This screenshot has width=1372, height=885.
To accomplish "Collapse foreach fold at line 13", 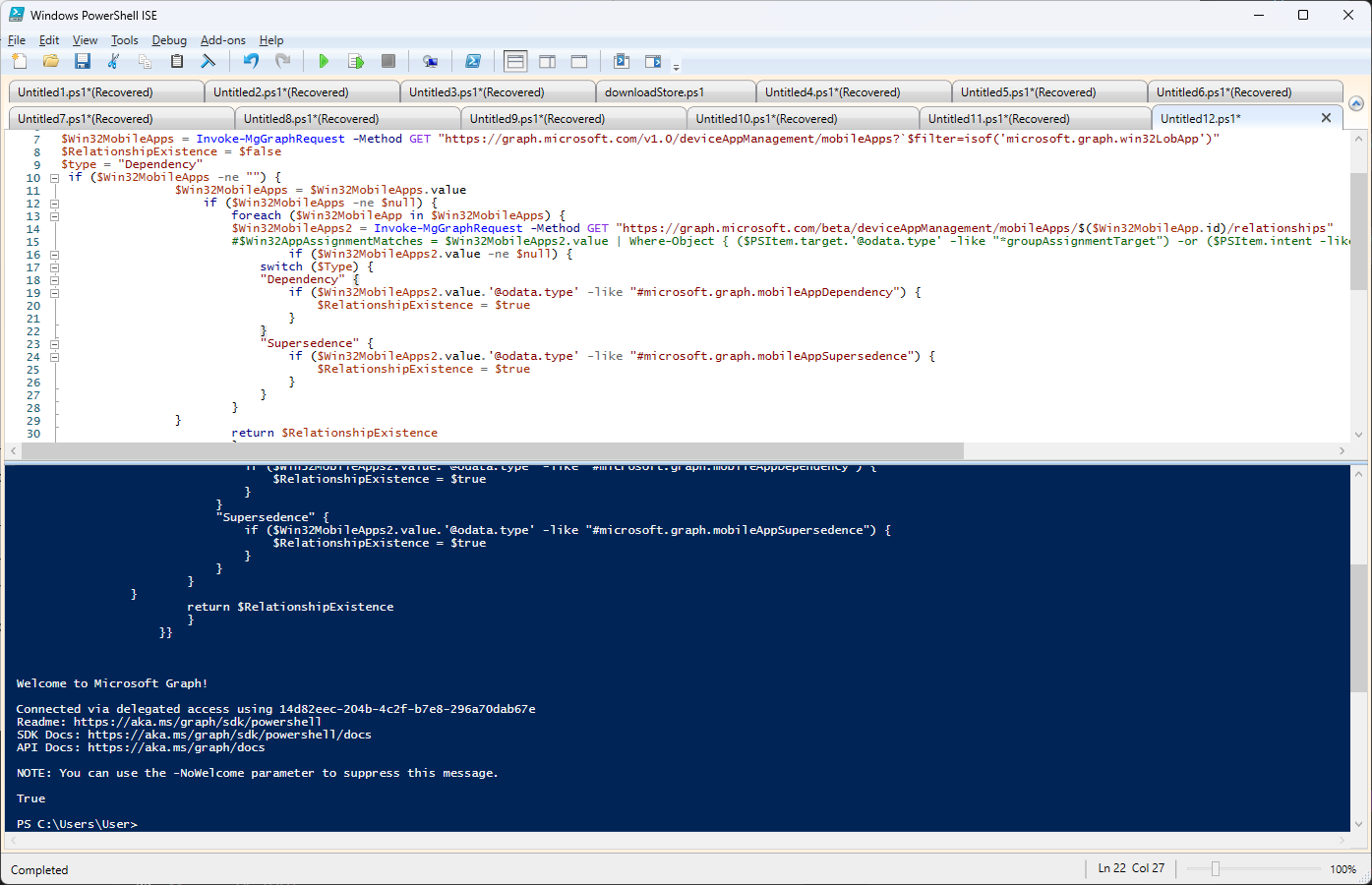I will click(x=54, y=216).
